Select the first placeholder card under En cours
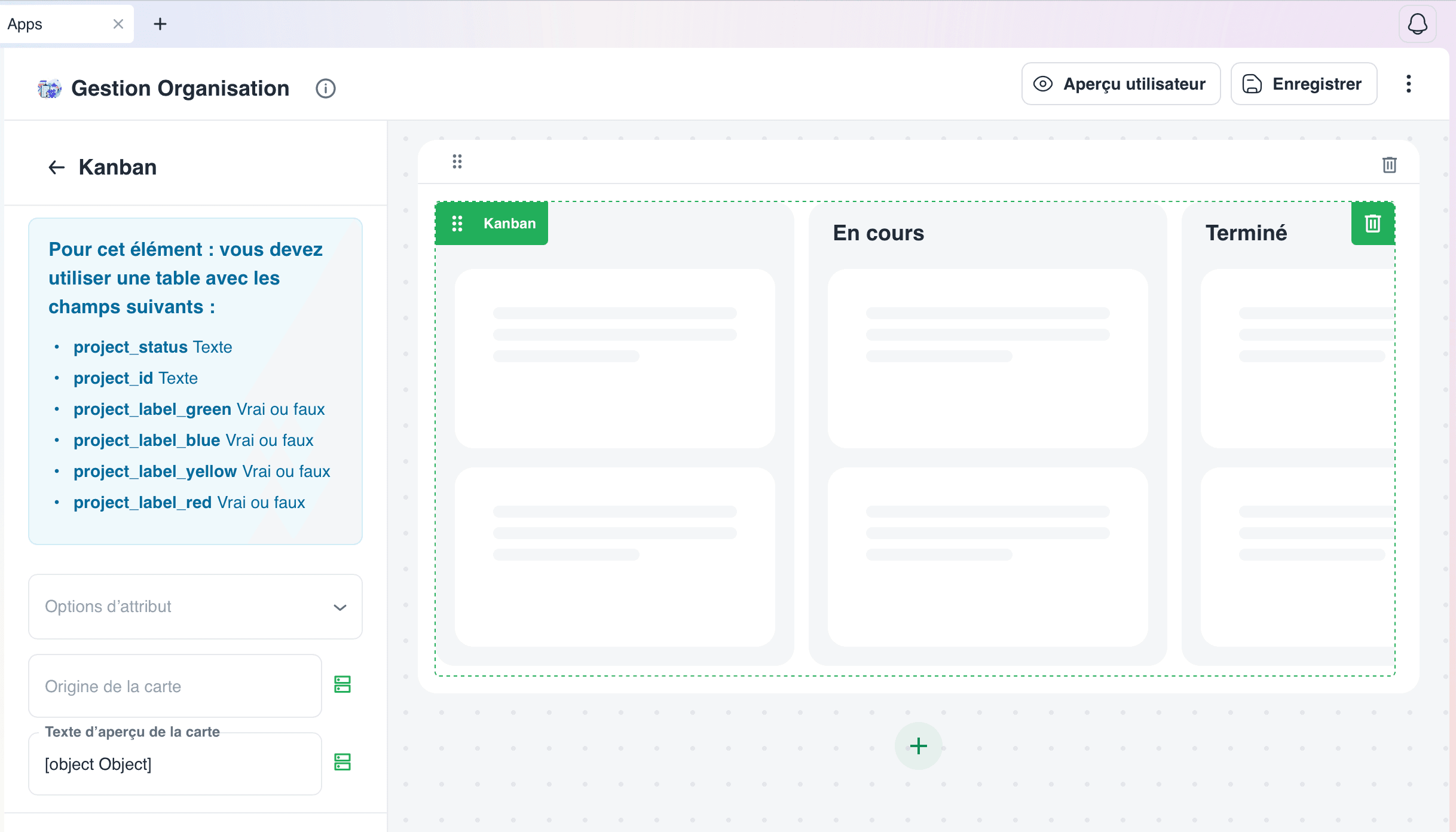Viewport: 1456px width, 832px height. pos(987,359)
